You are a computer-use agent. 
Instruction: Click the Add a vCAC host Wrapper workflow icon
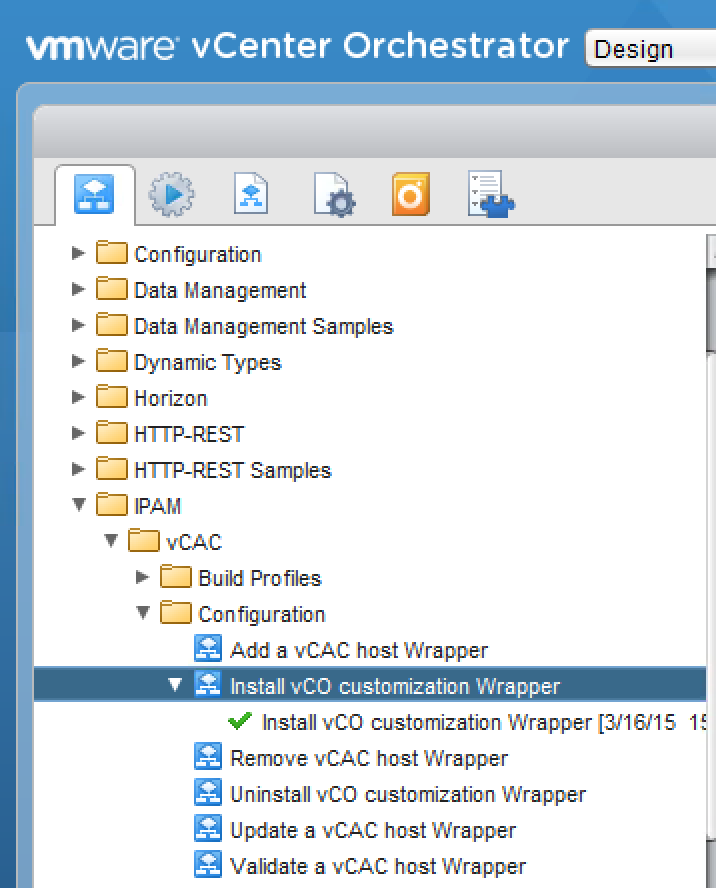(x=208, y=649)
